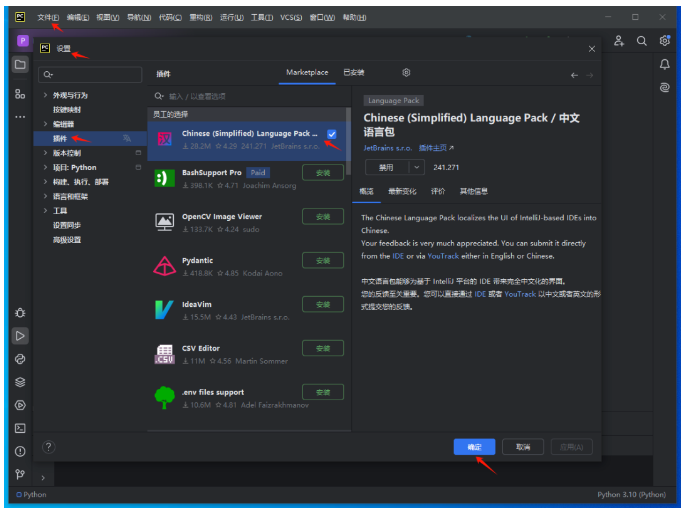Click the Code With Me user icon

(619, 41)
